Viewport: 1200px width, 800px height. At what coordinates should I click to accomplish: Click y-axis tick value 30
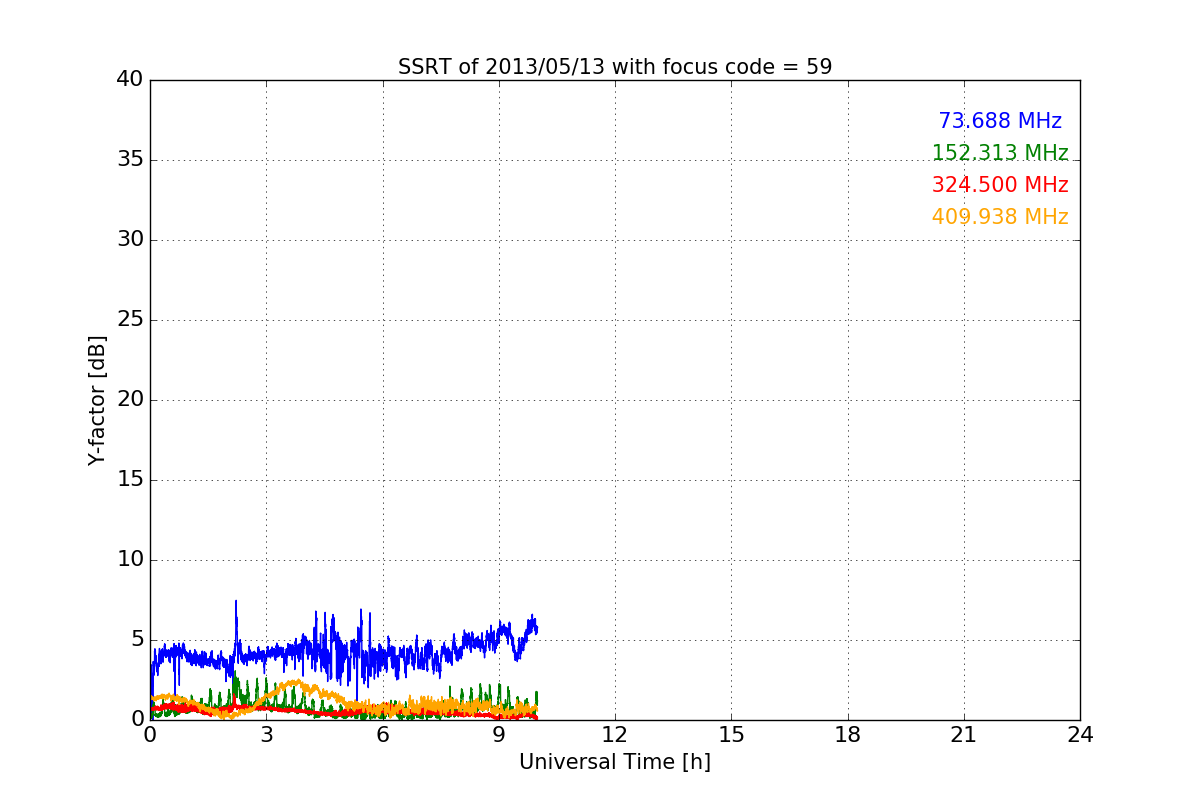click(x=130, y=240)
